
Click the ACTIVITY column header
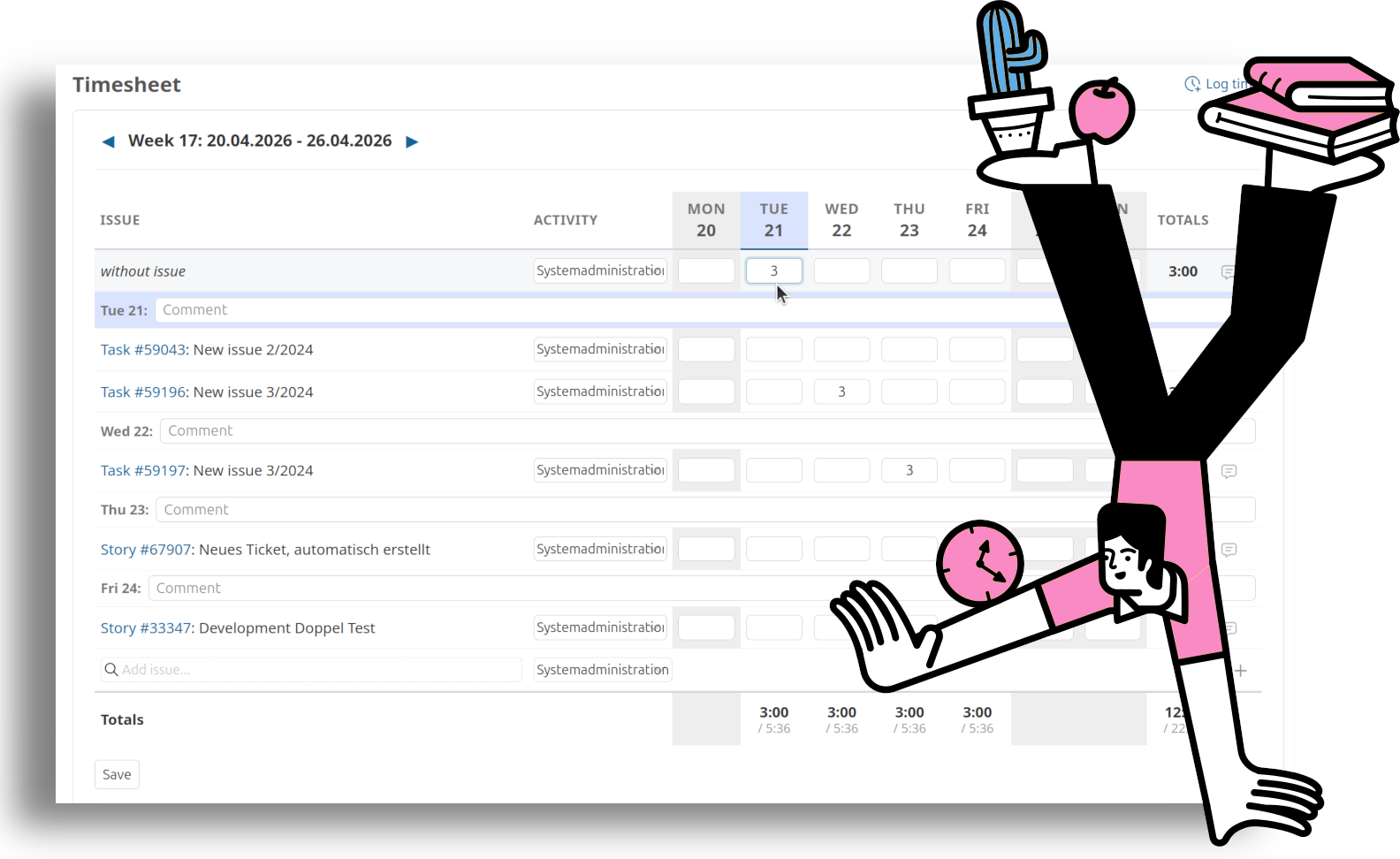566,220
